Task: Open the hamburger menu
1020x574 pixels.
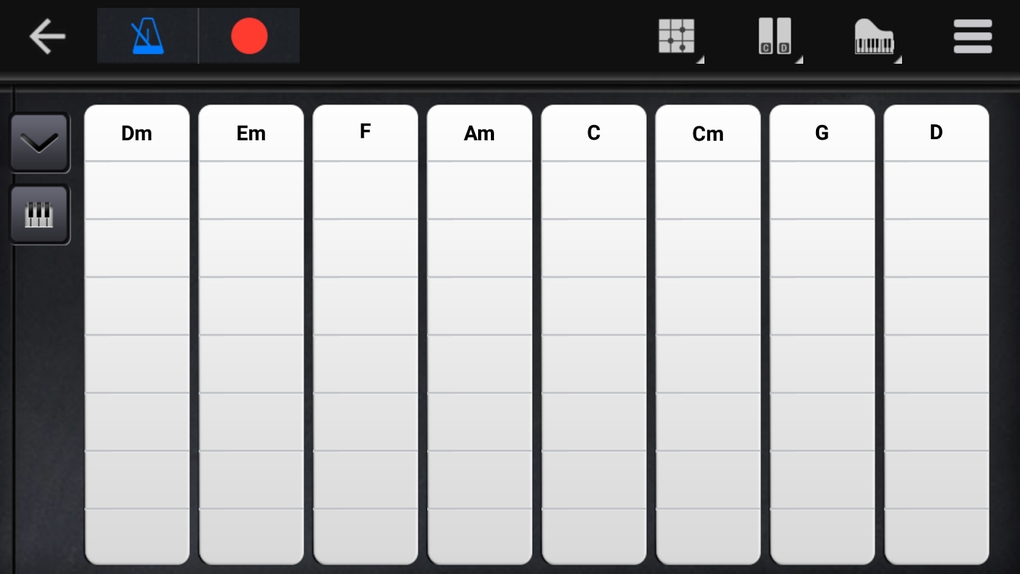Action: 973,36
